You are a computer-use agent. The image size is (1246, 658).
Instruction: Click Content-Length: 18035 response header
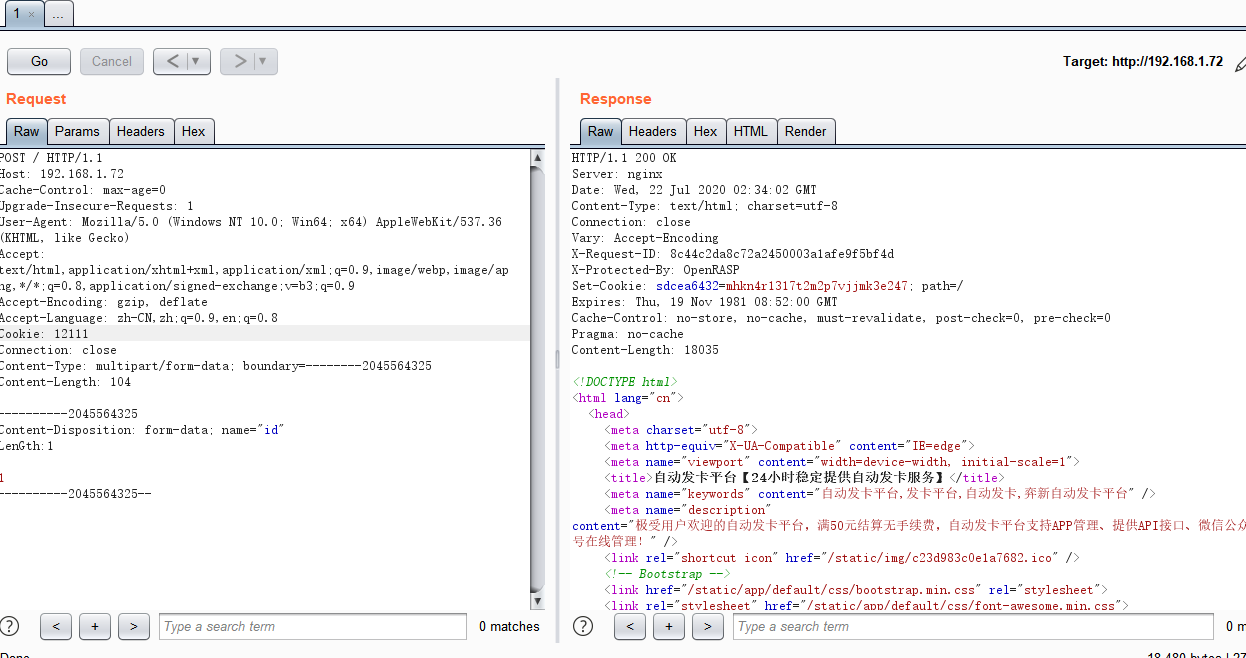[x=645, y=350]
